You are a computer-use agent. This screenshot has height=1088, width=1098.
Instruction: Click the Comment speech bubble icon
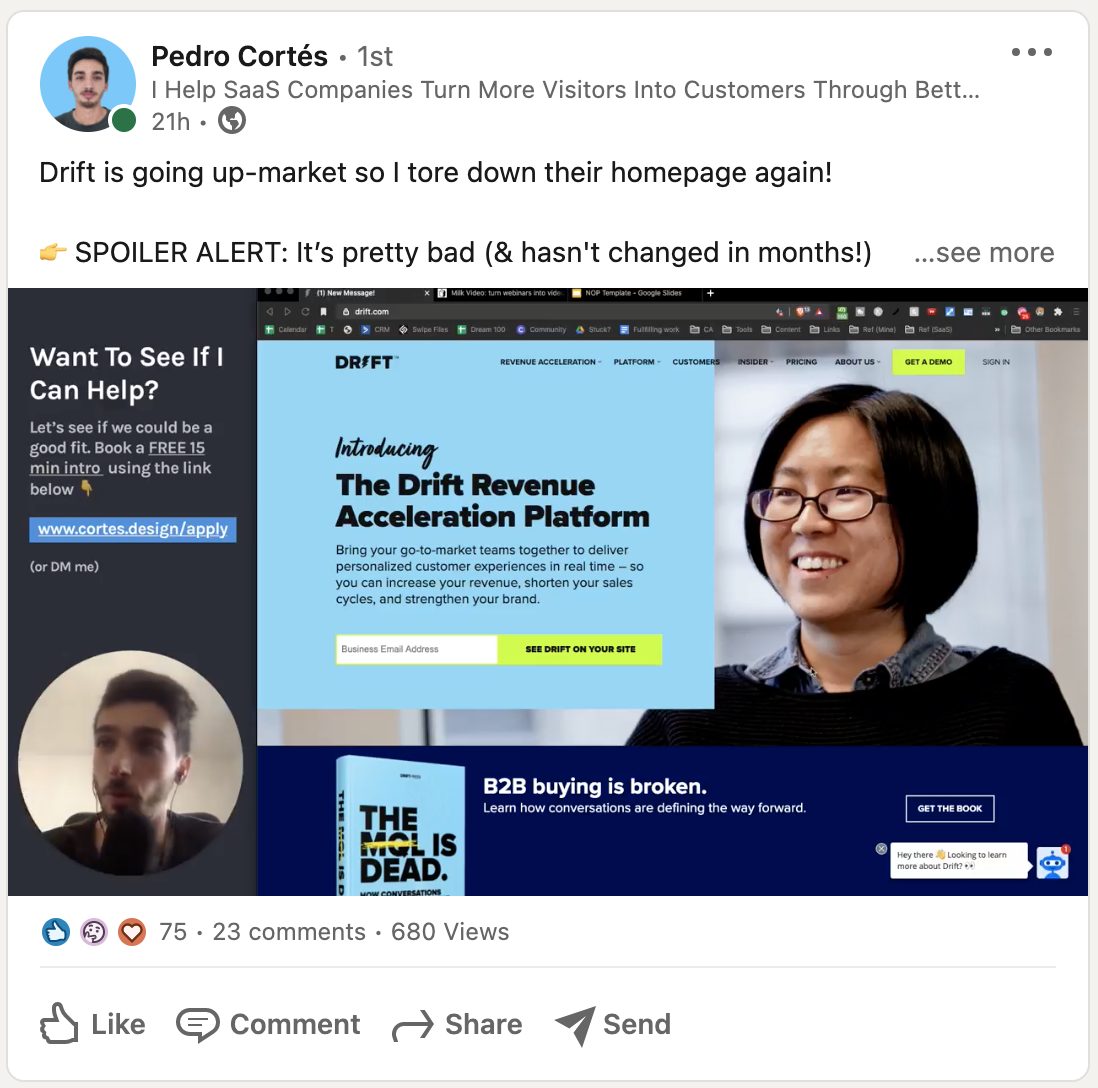click(x=197, y=1025)
